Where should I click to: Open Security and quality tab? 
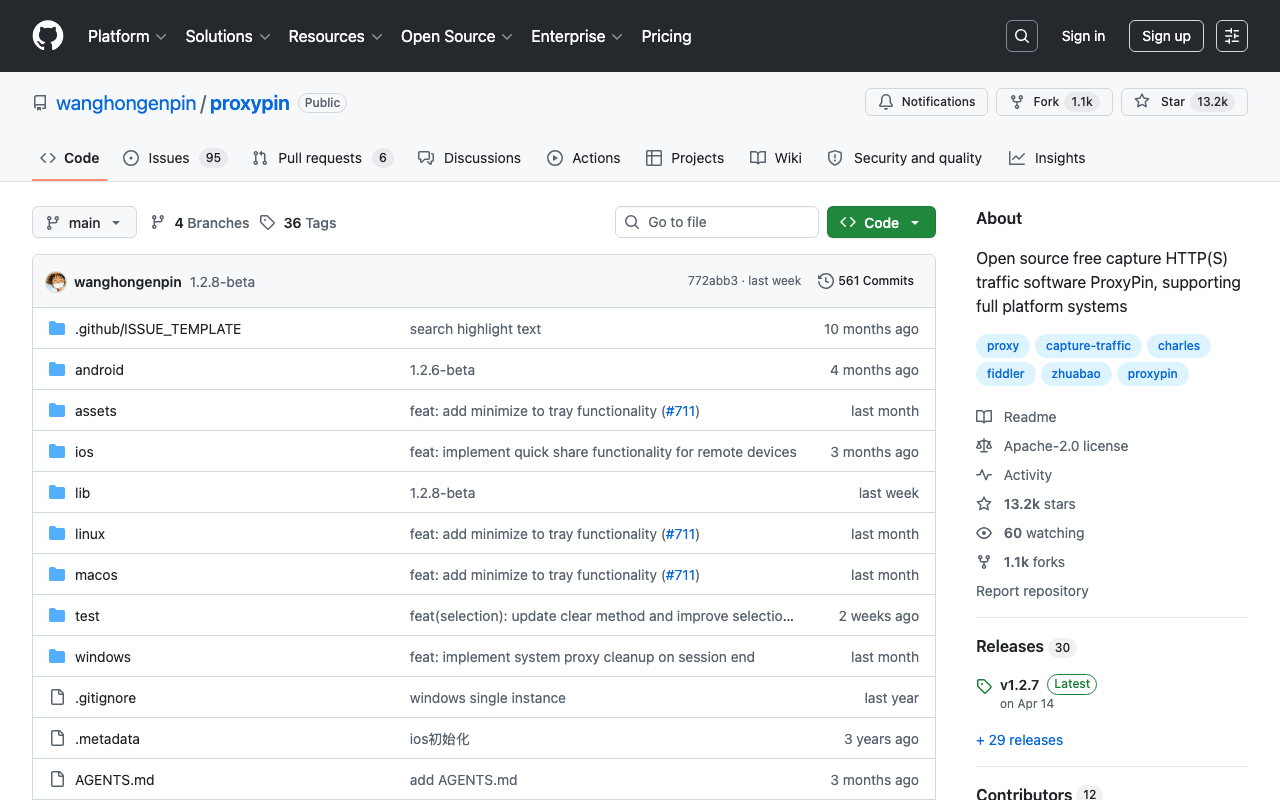pyautogui.click(x=905, y=158)
